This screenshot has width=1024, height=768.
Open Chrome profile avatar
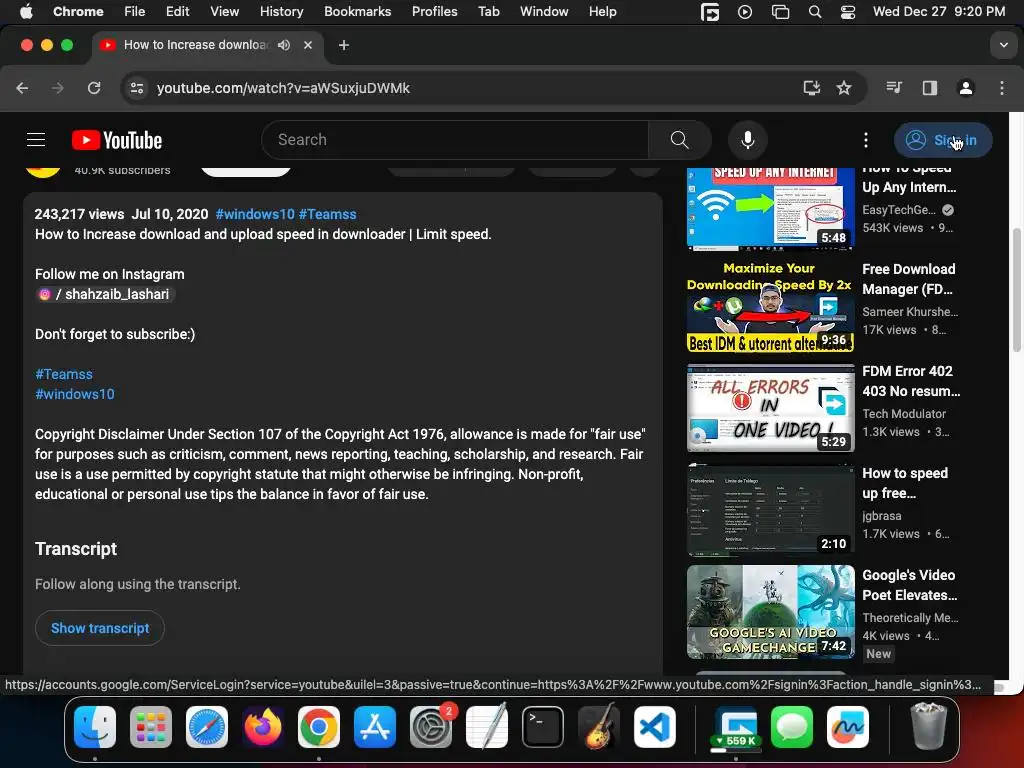pos(966,88)
